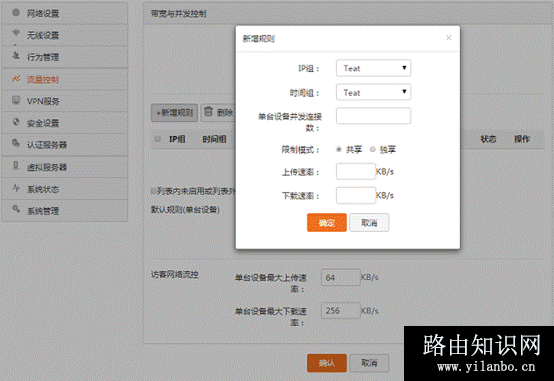Open 行为管理 menu item
This screenshot has height=381, width=554.
(x=65, y=57)
